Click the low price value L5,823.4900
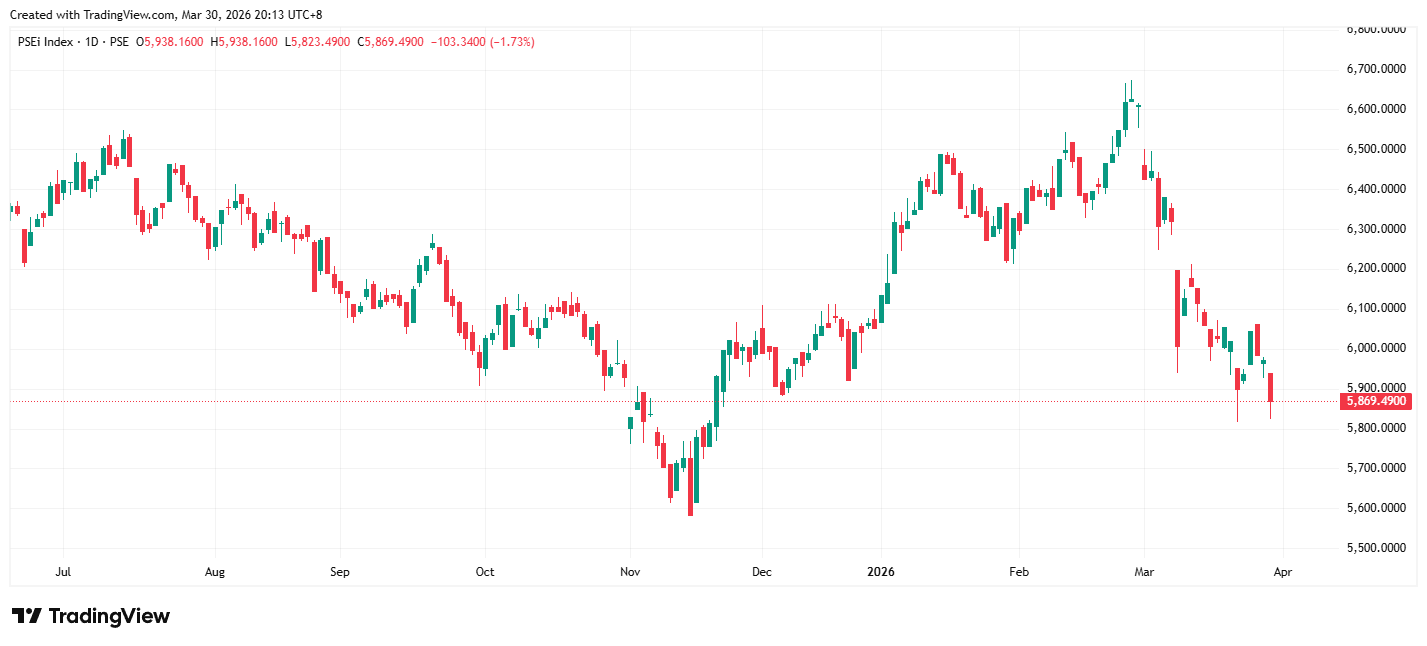 [318, 42]
